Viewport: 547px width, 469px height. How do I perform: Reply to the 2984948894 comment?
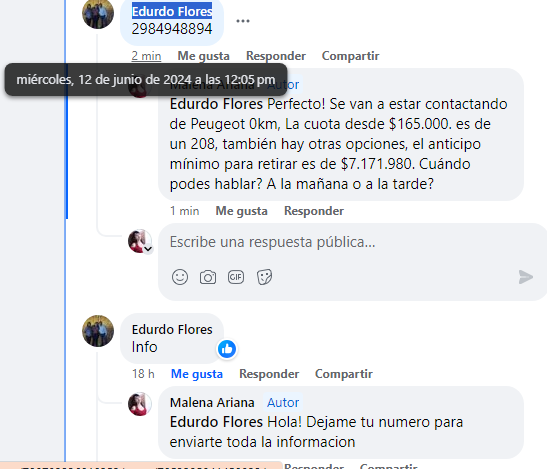click(276, 56)
